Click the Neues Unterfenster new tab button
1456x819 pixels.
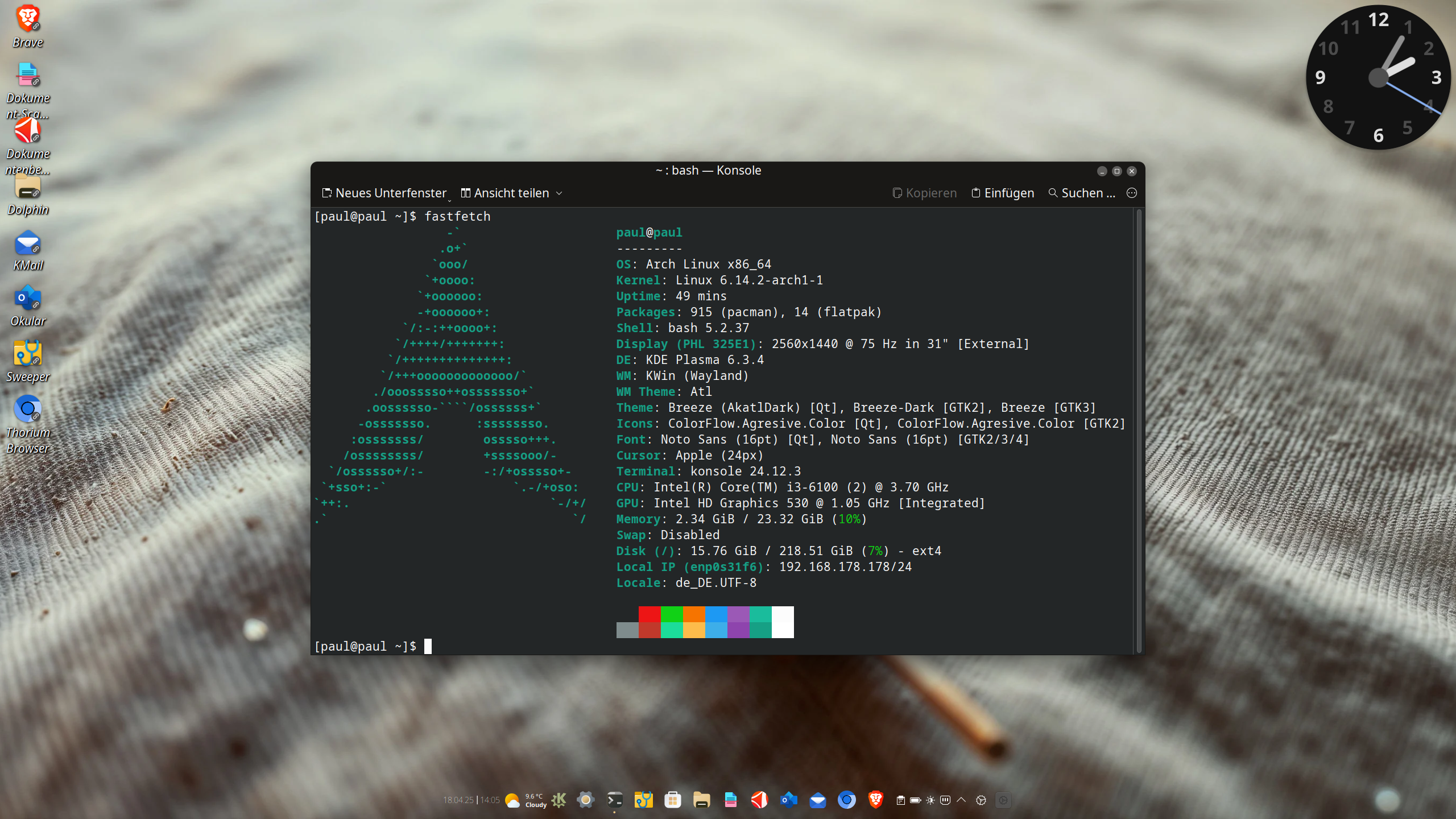tap(384, 193)
